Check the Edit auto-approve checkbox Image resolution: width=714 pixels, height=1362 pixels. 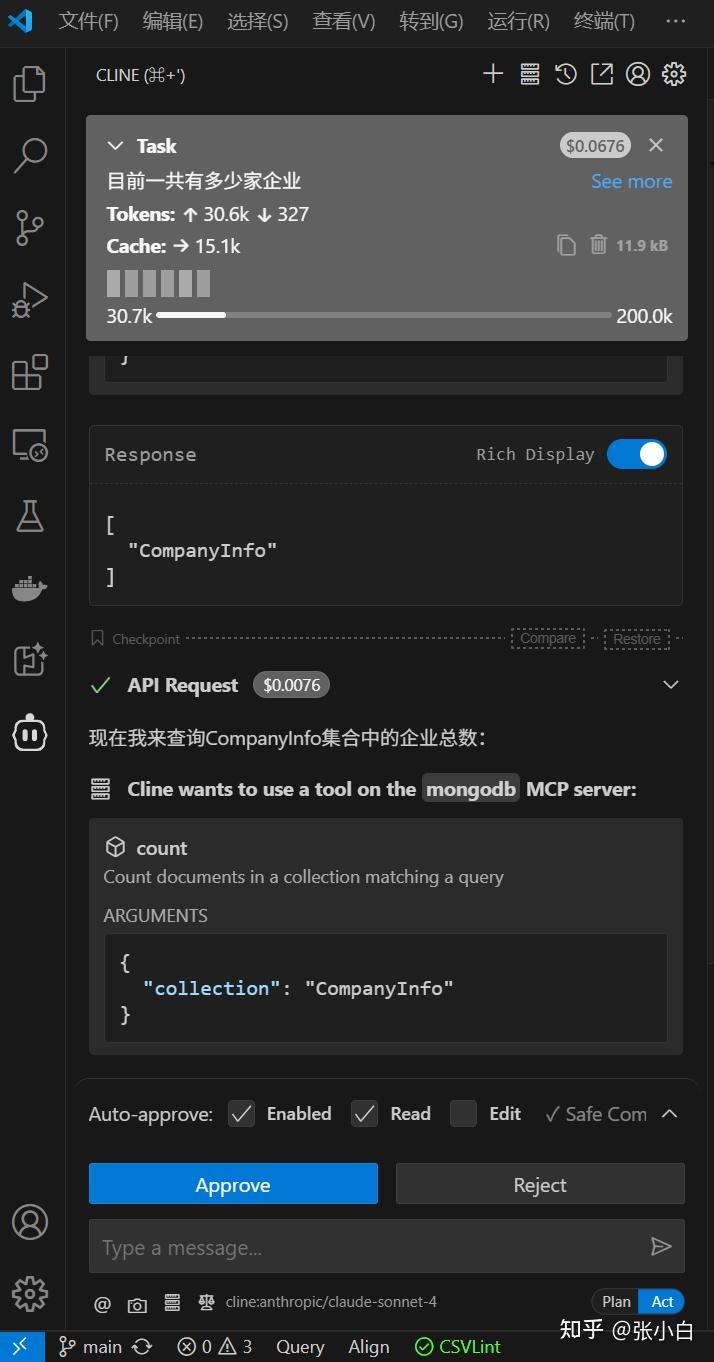[x=463, y=1114]
